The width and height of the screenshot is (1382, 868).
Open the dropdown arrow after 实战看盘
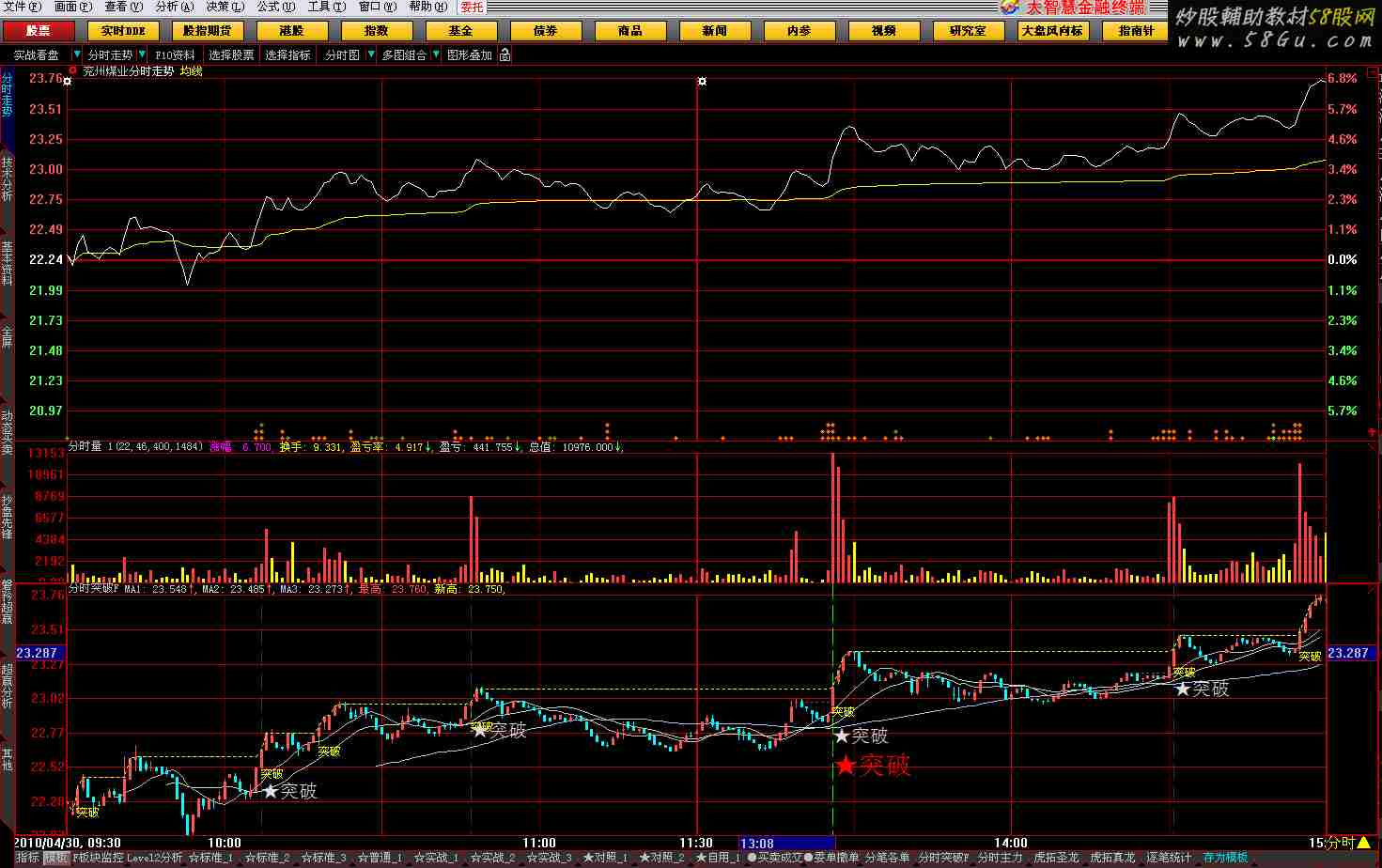[77, 55]
